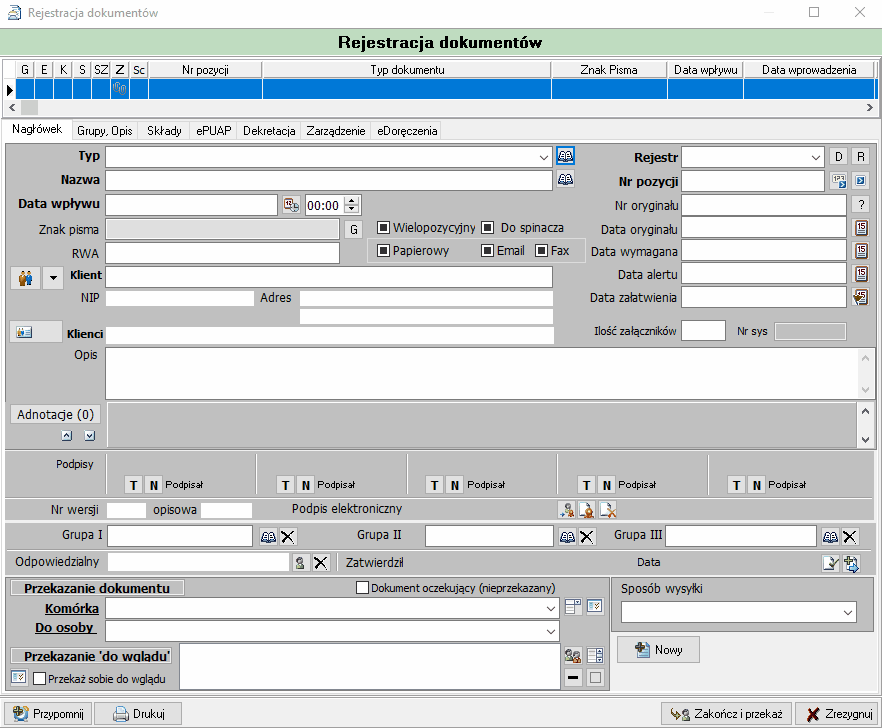The image size is (882, 728).
Task: Click the Nowy button
Action: 659,650
